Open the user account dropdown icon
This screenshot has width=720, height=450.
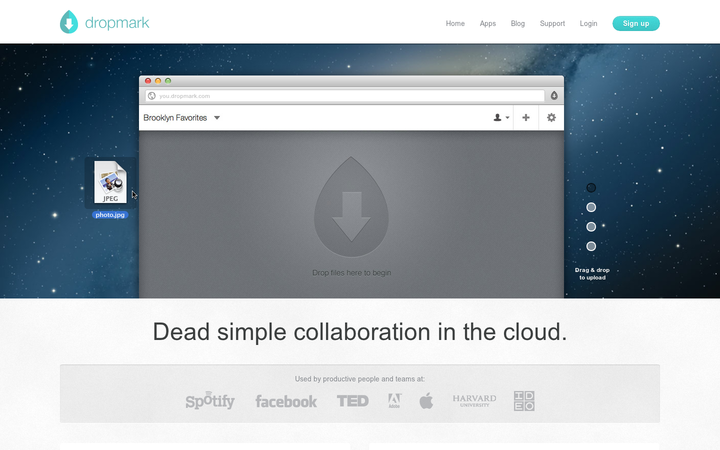point(501,118)
